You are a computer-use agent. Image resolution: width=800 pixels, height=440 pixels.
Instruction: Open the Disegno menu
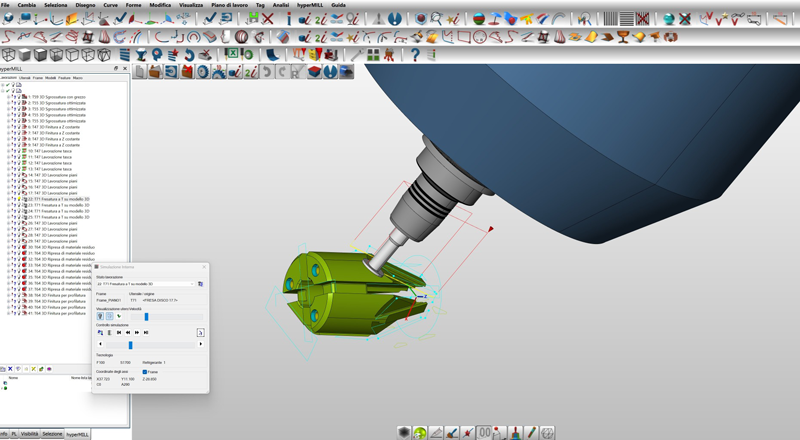click(85, 5)
